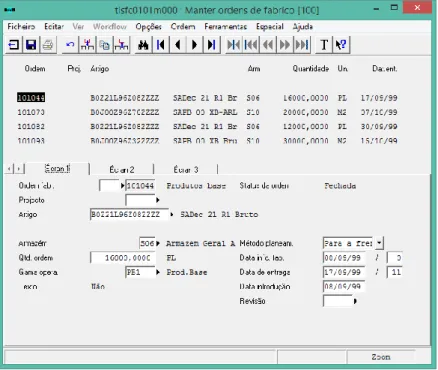Click the hour field showing 11

395,272
